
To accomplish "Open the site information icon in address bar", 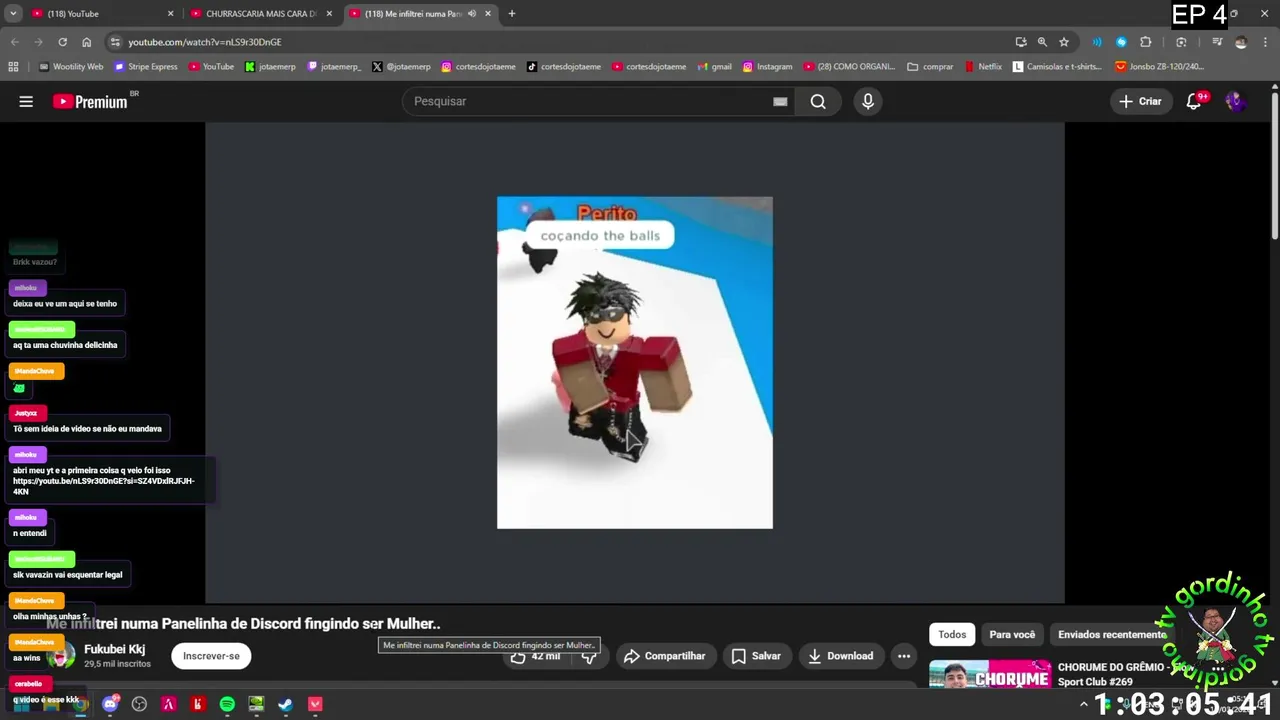I will [x=116, y=42].
